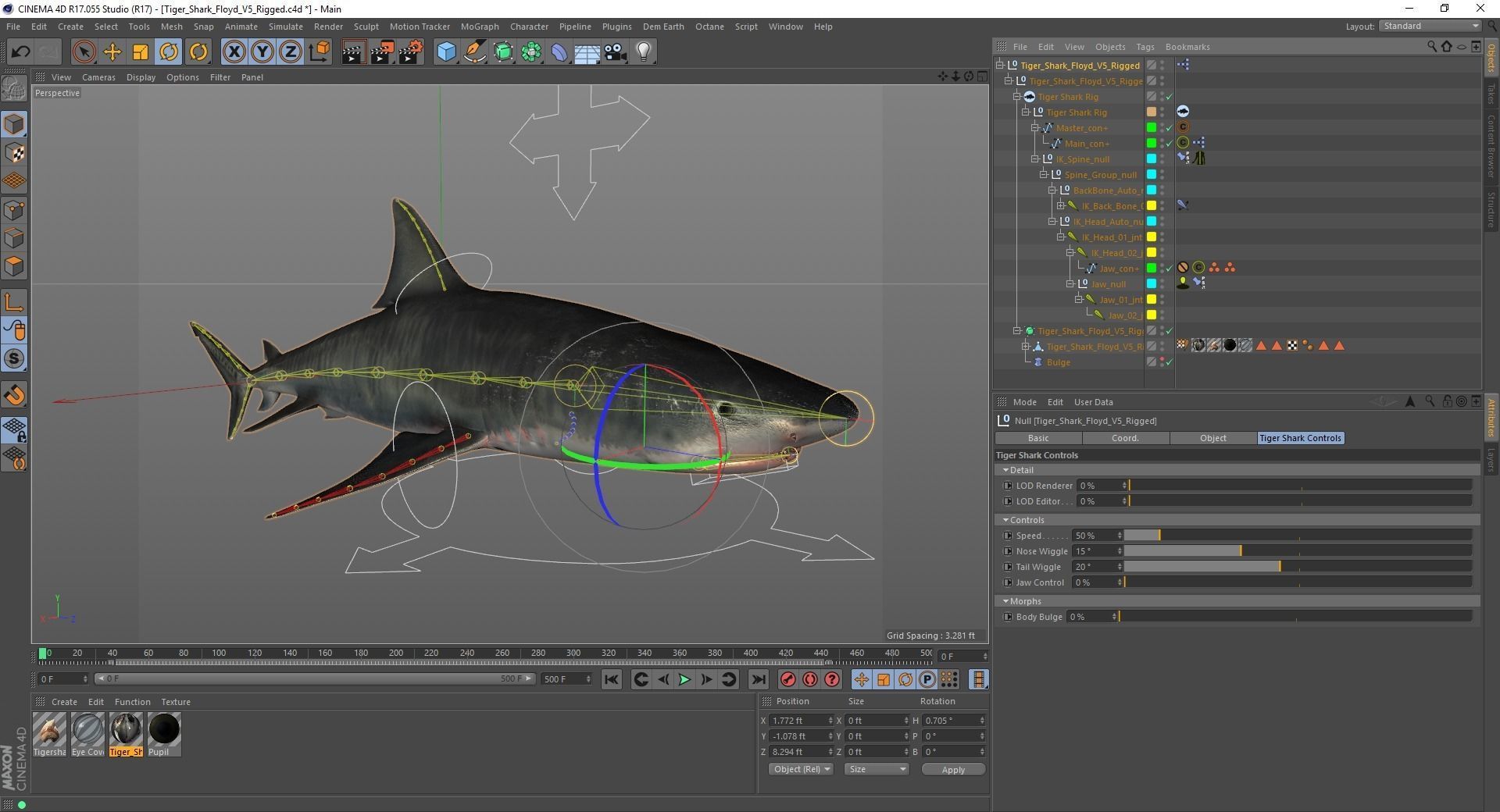Switch to Model mode
1500x812 pixels.
click(x=15, y=124)
